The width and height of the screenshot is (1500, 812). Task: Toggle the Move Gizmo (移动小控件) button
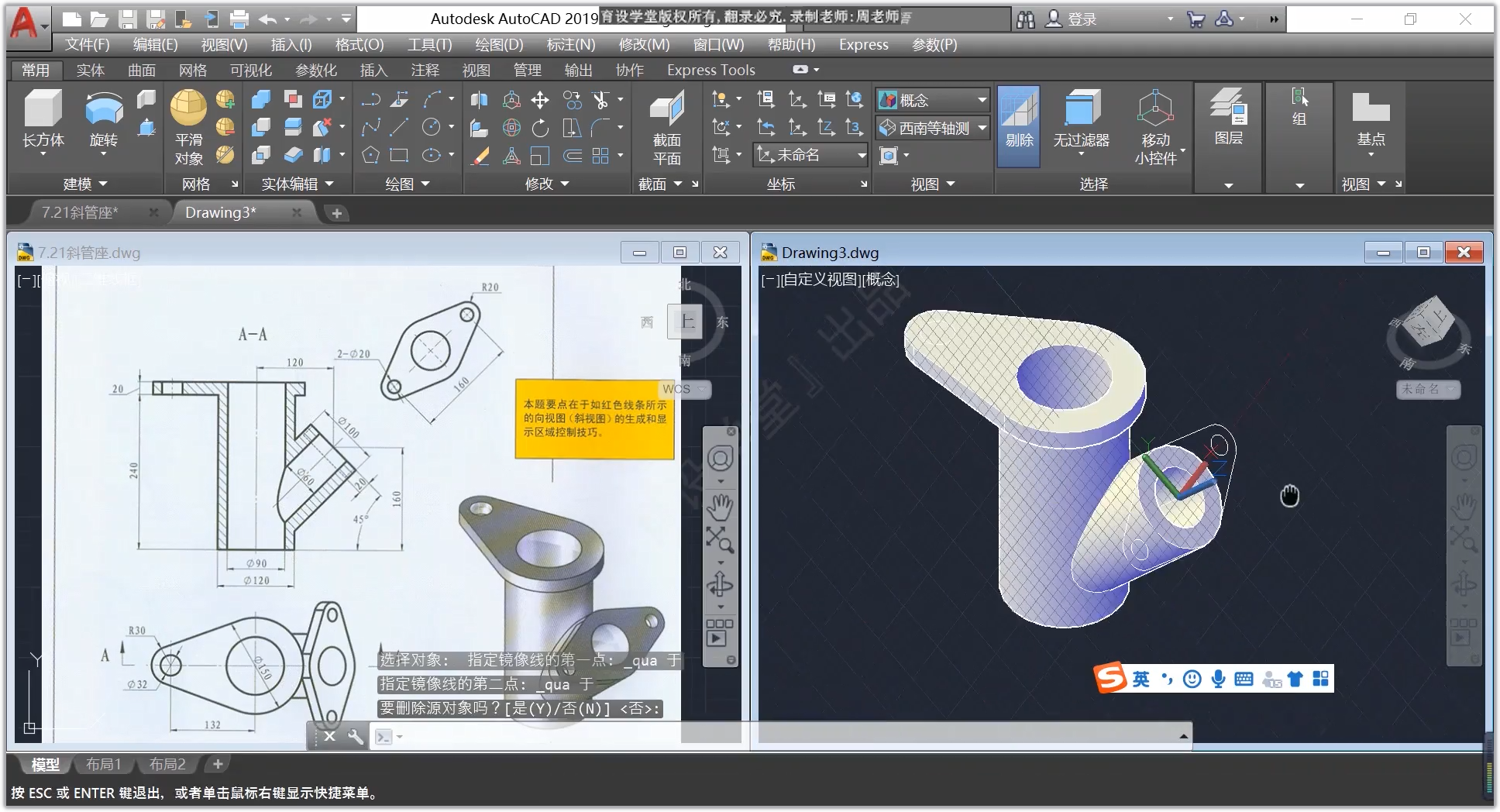click(1155, 127)
